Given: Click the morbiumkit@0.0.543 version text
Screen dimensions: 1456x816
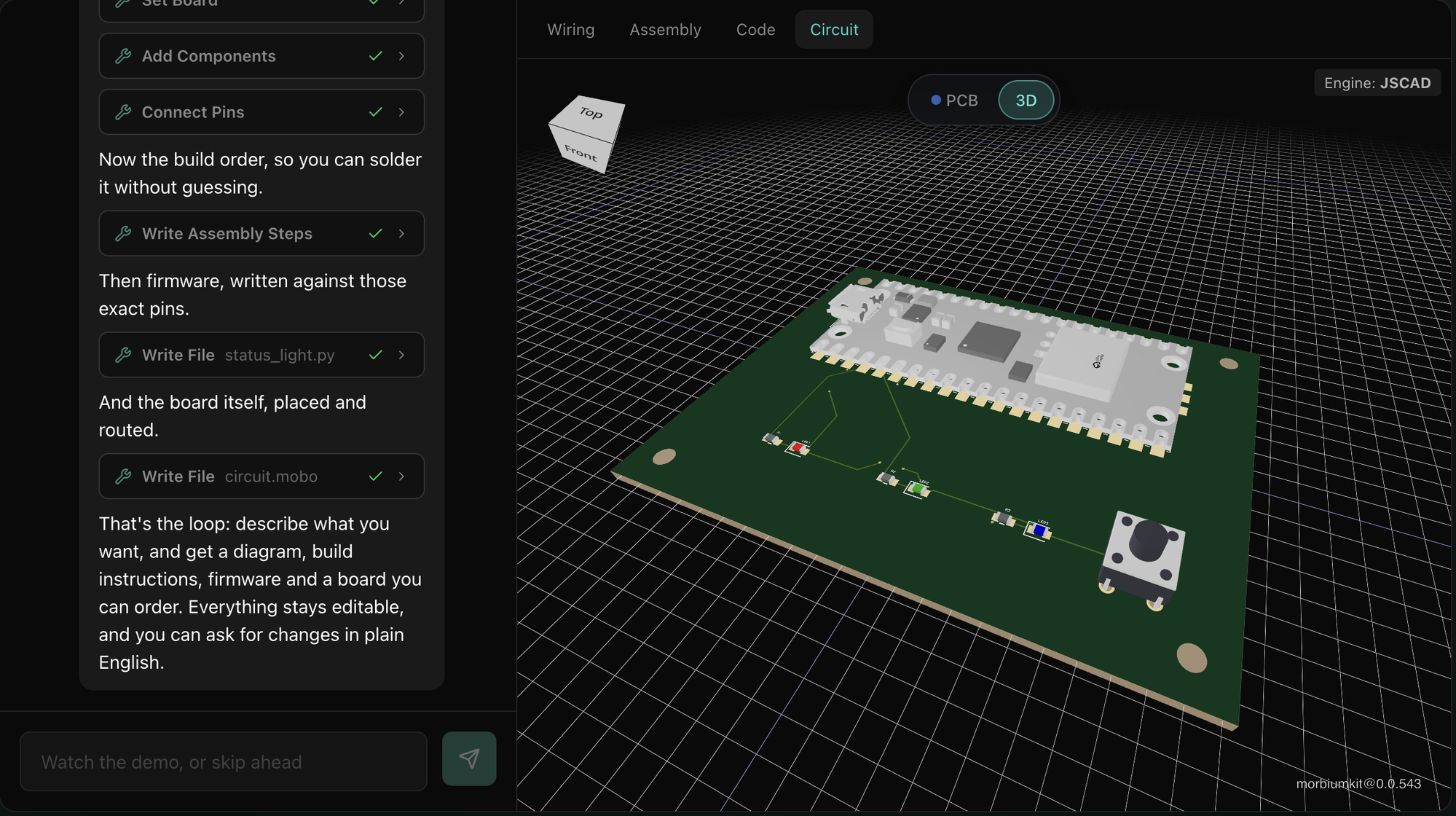Looking at the screenshot, I should click(x=1358, y=783).
